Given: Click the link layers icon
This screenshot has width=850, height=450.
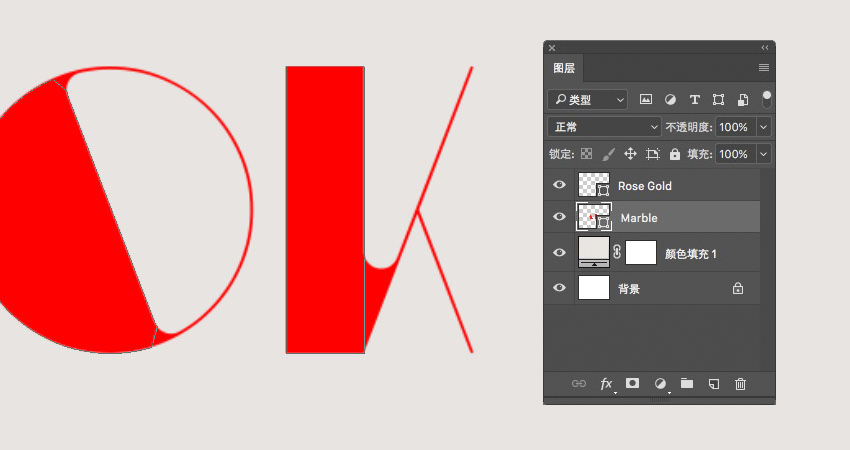Looking at the screenshot, I should click(x=579, y=384).
